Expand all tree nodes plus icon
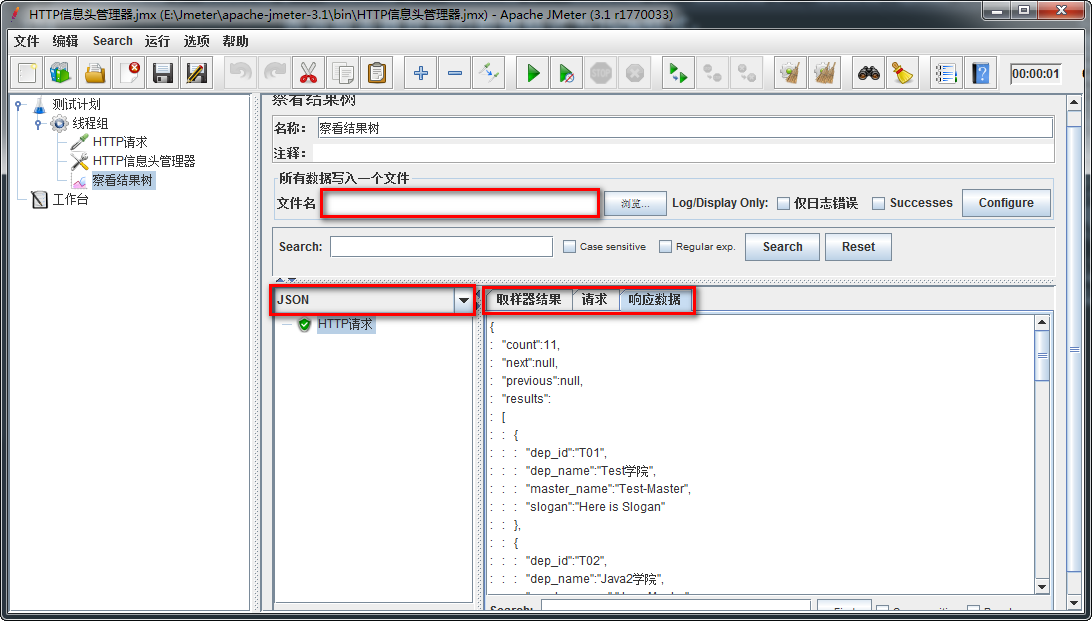 coord(421,72)
